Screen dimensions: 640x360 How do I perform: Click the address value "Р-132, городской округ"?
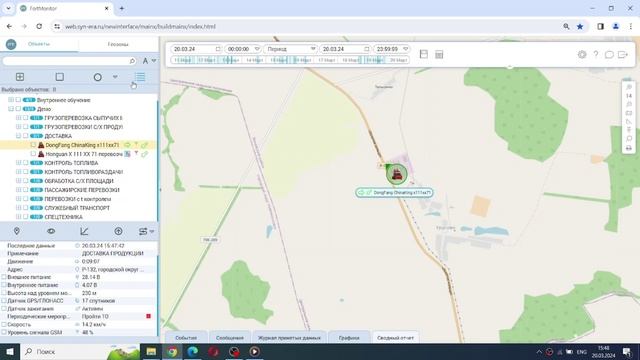113,269
